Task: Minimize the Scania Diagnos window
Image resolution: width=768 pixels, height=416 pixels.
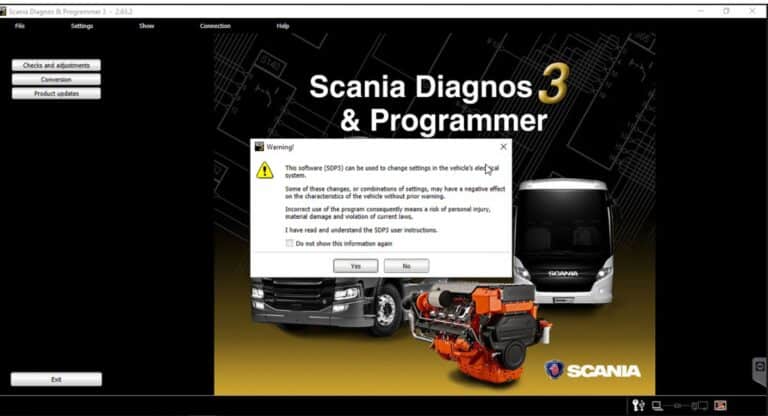Action: [701, 11]
